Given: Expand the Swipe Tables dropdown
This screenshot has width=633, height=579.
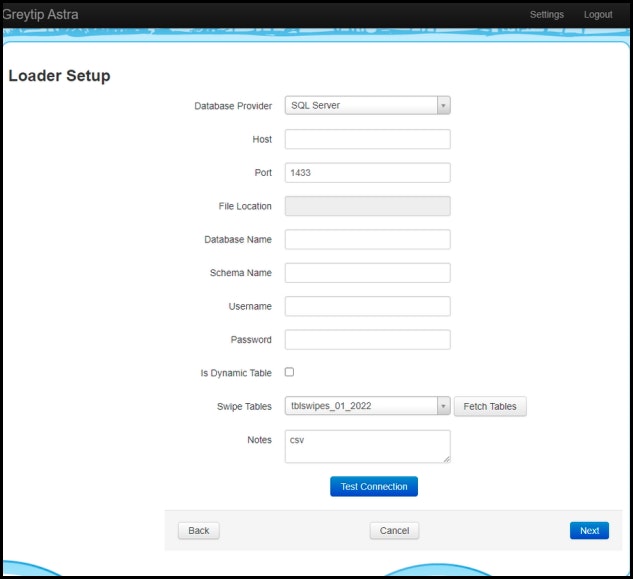Looking at the screenshot, I should point(367,406).
